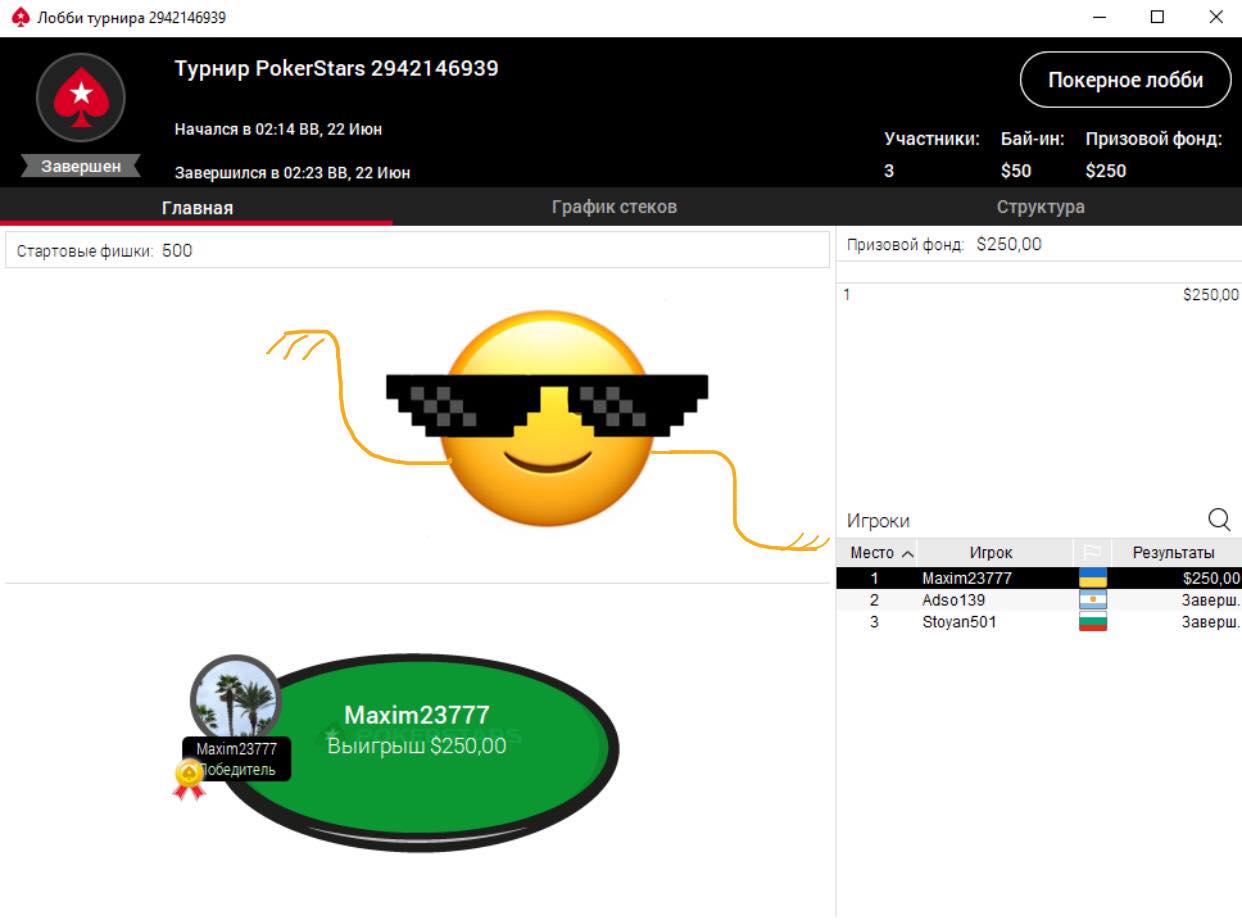Click the PokerStars red spade logo
The image size is (1242, 921).
(x=81, y=97)
